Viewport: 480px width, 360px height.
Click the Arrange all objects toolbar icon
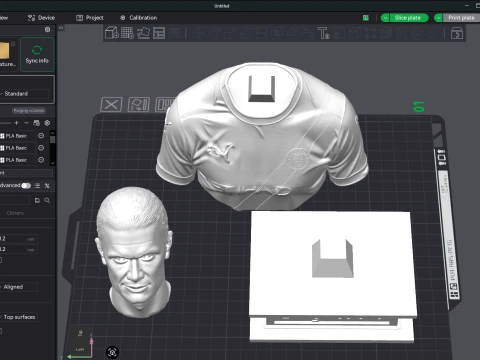159,33
